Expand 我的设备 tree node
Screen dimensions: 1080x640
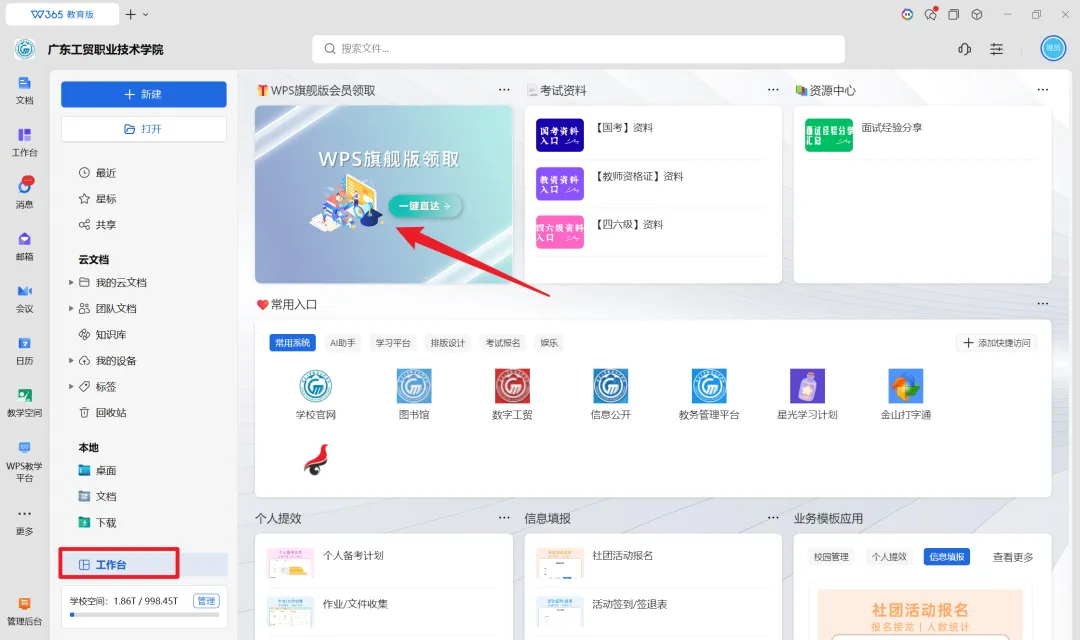click(71, 360)
